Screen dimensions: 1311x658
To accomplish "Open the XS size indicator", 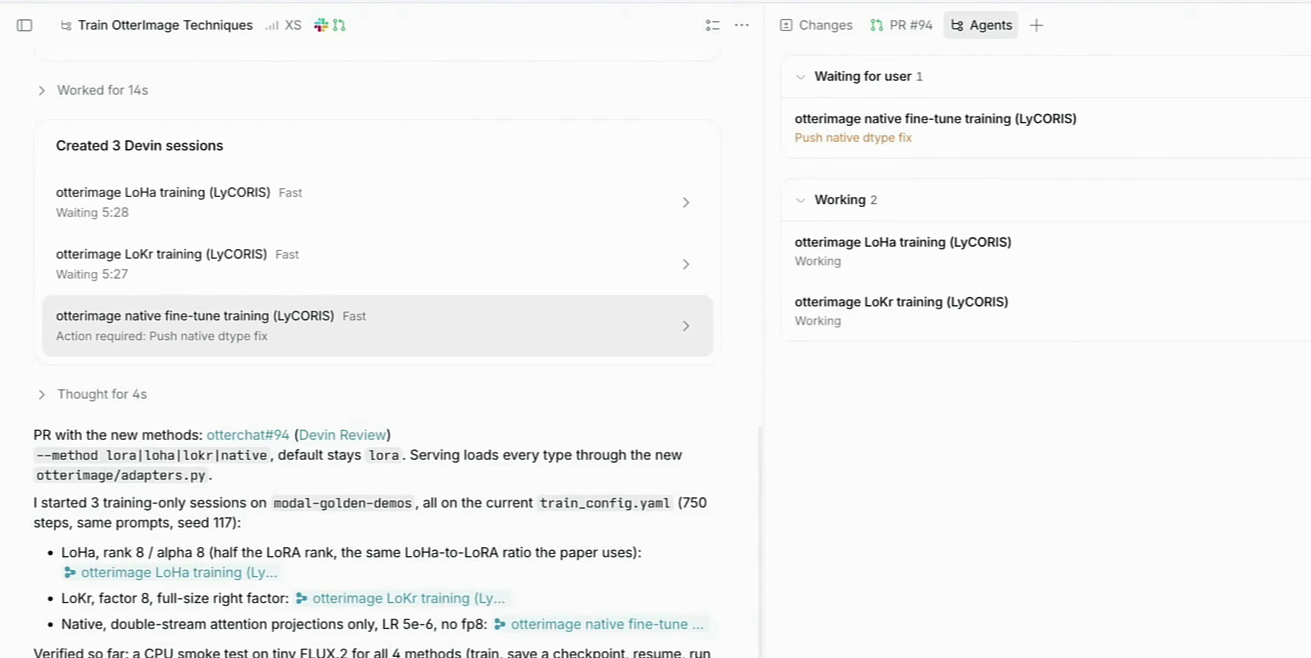I will [x=283, y=25].
